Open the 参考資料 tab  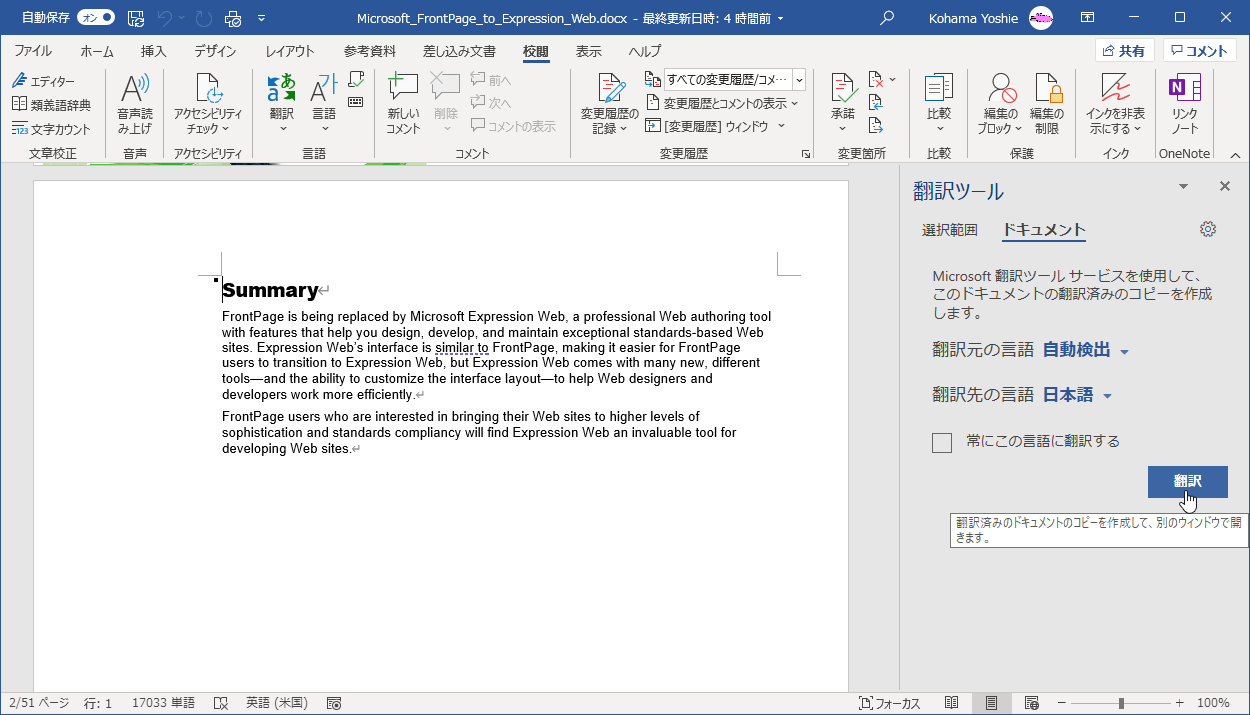point(371,51)
